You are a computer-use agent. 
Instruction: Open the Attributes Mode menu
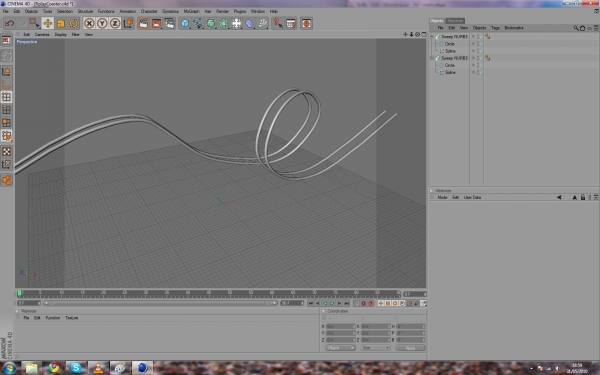coord(442,197)
